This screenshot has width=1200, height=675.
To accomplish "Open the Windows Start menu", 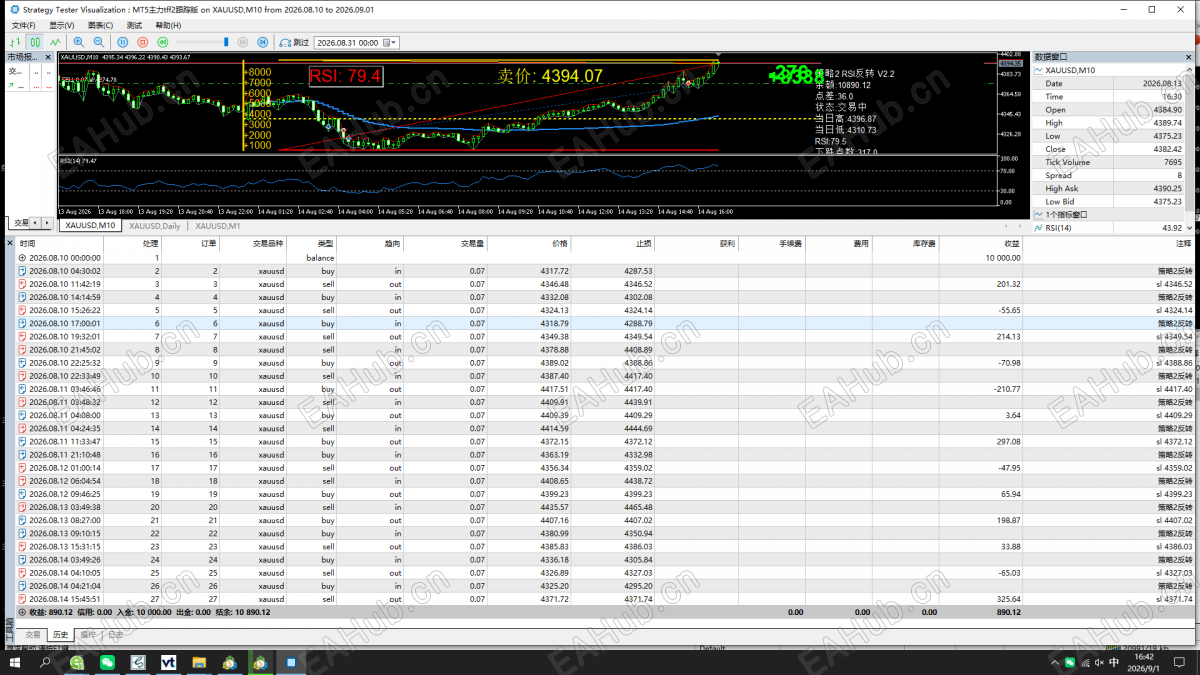I will [x=14, y=662].
